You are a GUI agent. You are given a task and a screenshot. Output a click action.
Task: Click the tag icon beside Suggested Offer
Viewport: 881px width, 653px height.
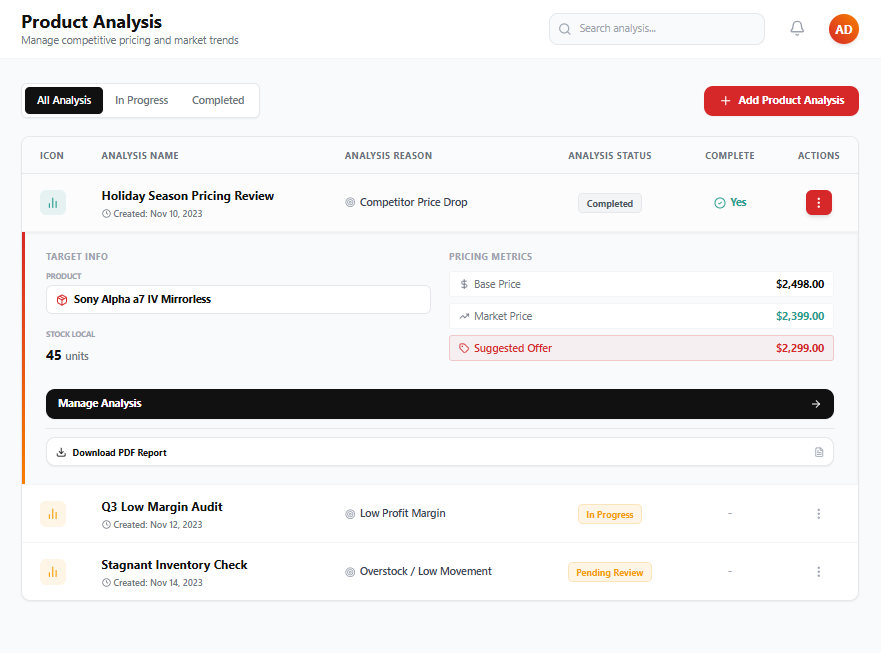(464, 348)
